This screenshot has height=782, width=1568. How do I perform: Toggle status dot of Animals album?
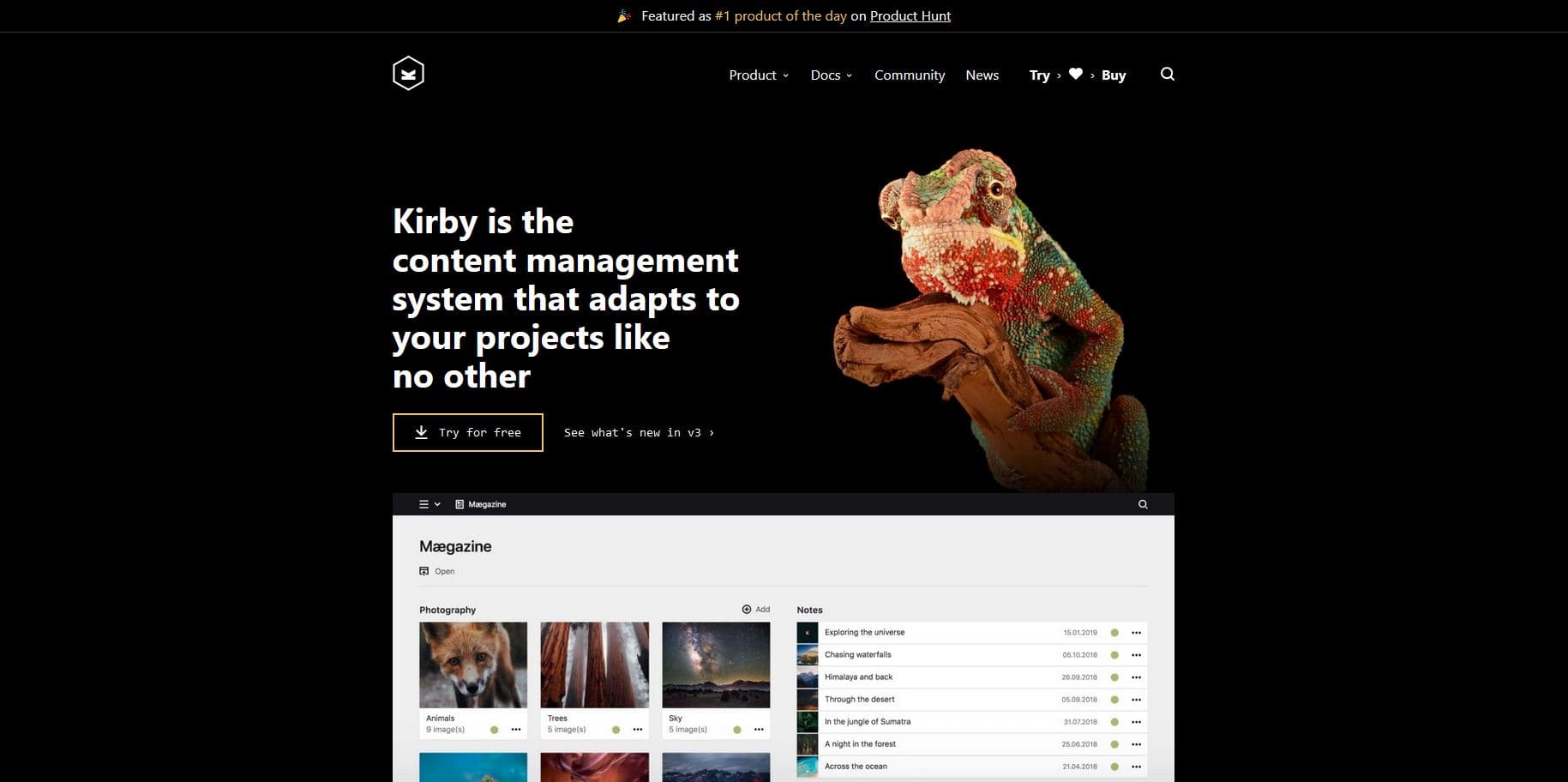pos(494,730)
